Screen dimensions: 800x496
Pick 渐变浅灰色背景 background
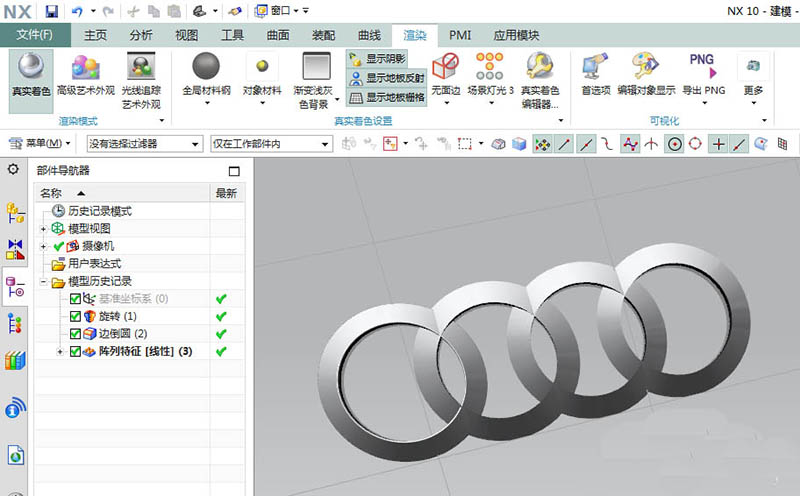point(316,81)
